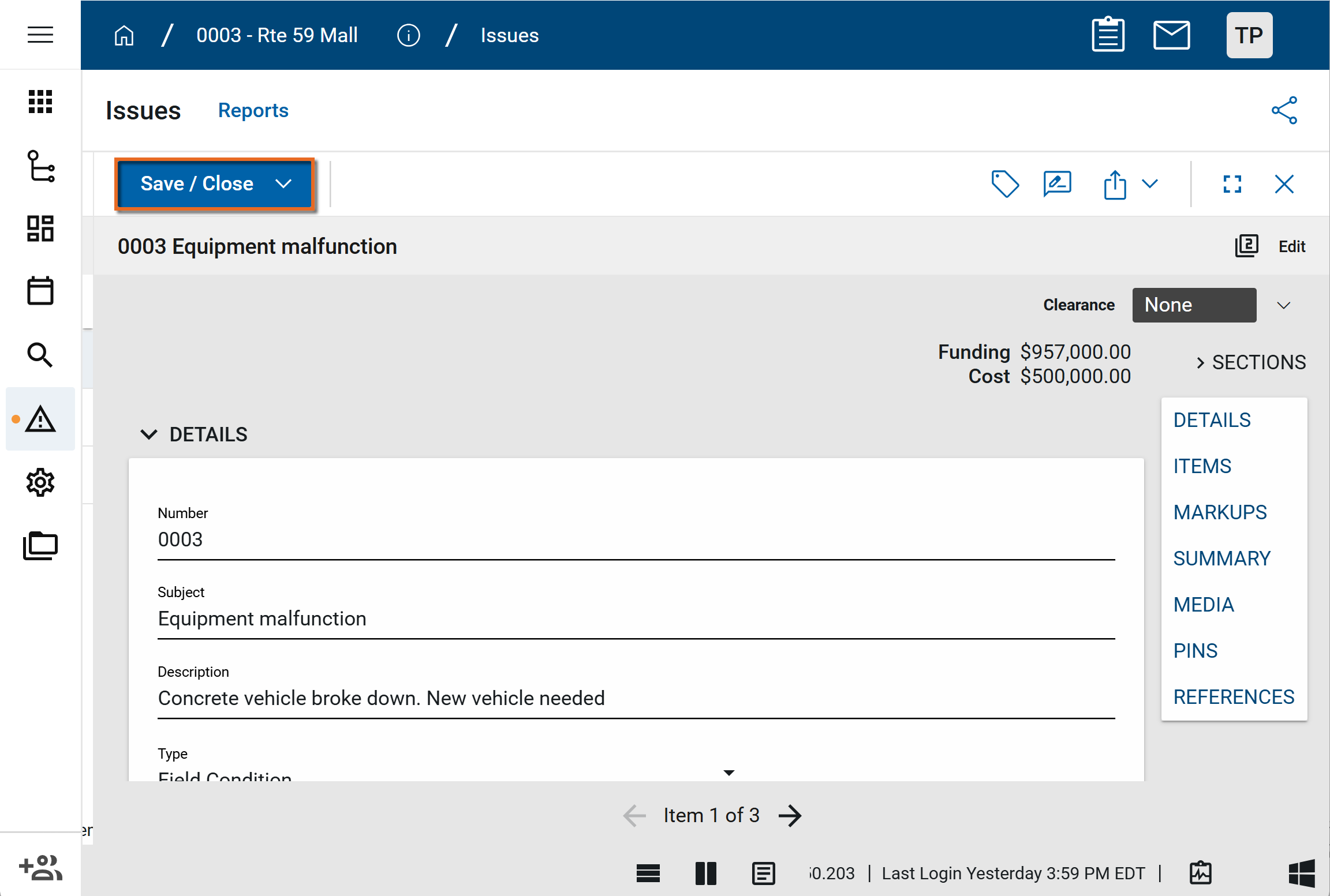Expand the Save / Close dropdown arrow
This screenshot has height=896, width=1330.
click(283, 184)
